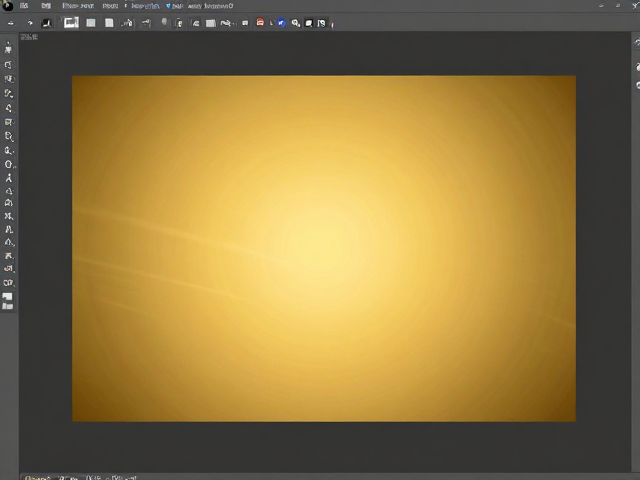Click the blue circular icon in the top toolbar

tap(282, 23)
